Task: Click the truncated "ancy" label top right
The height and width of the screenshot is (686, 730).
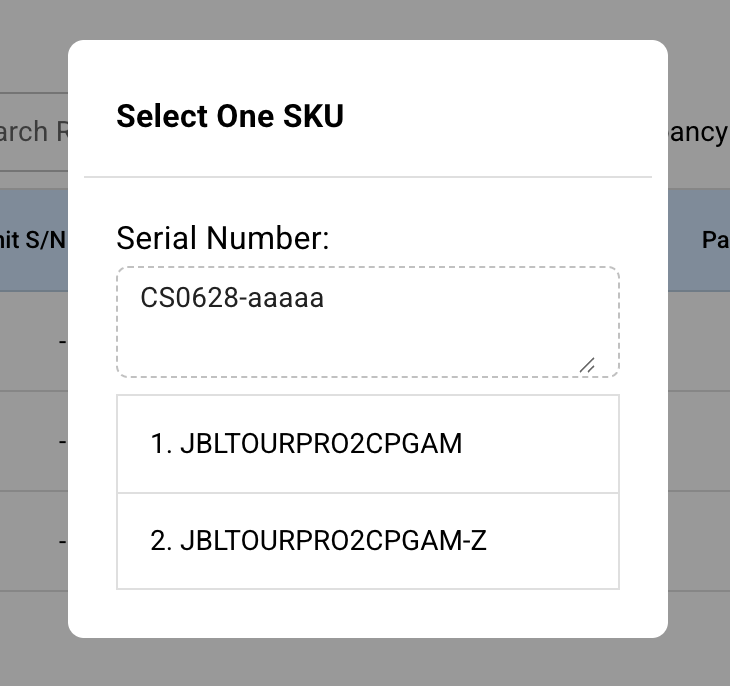Action: tap(698, 131)
